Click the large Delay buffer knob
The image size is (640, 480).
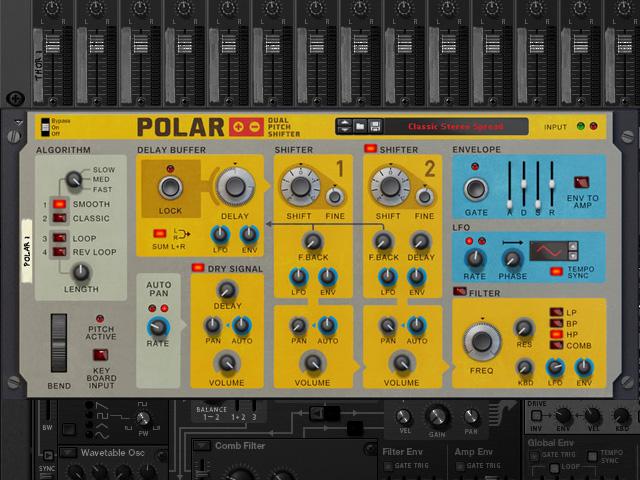tap(235, 187)
